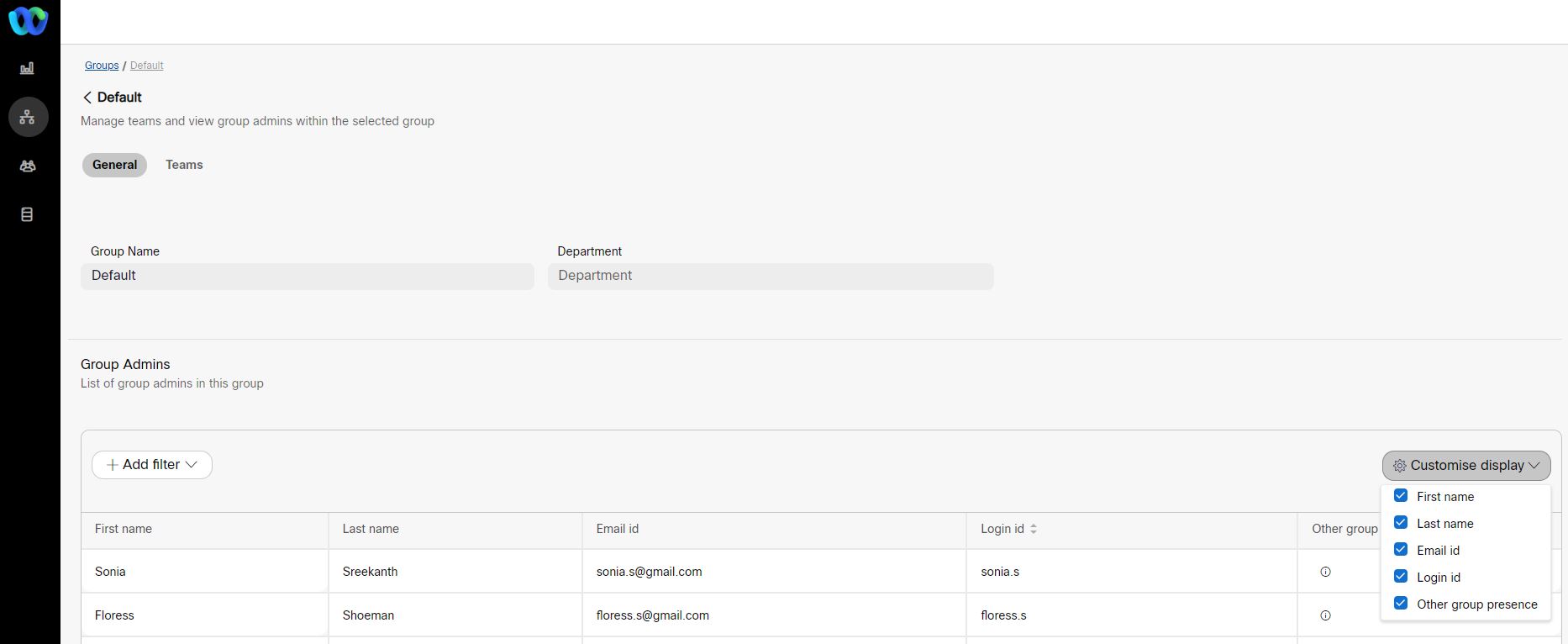Uncheck Other group presence checkbox
This screenshot has height=644, width=1568.
1401,603
